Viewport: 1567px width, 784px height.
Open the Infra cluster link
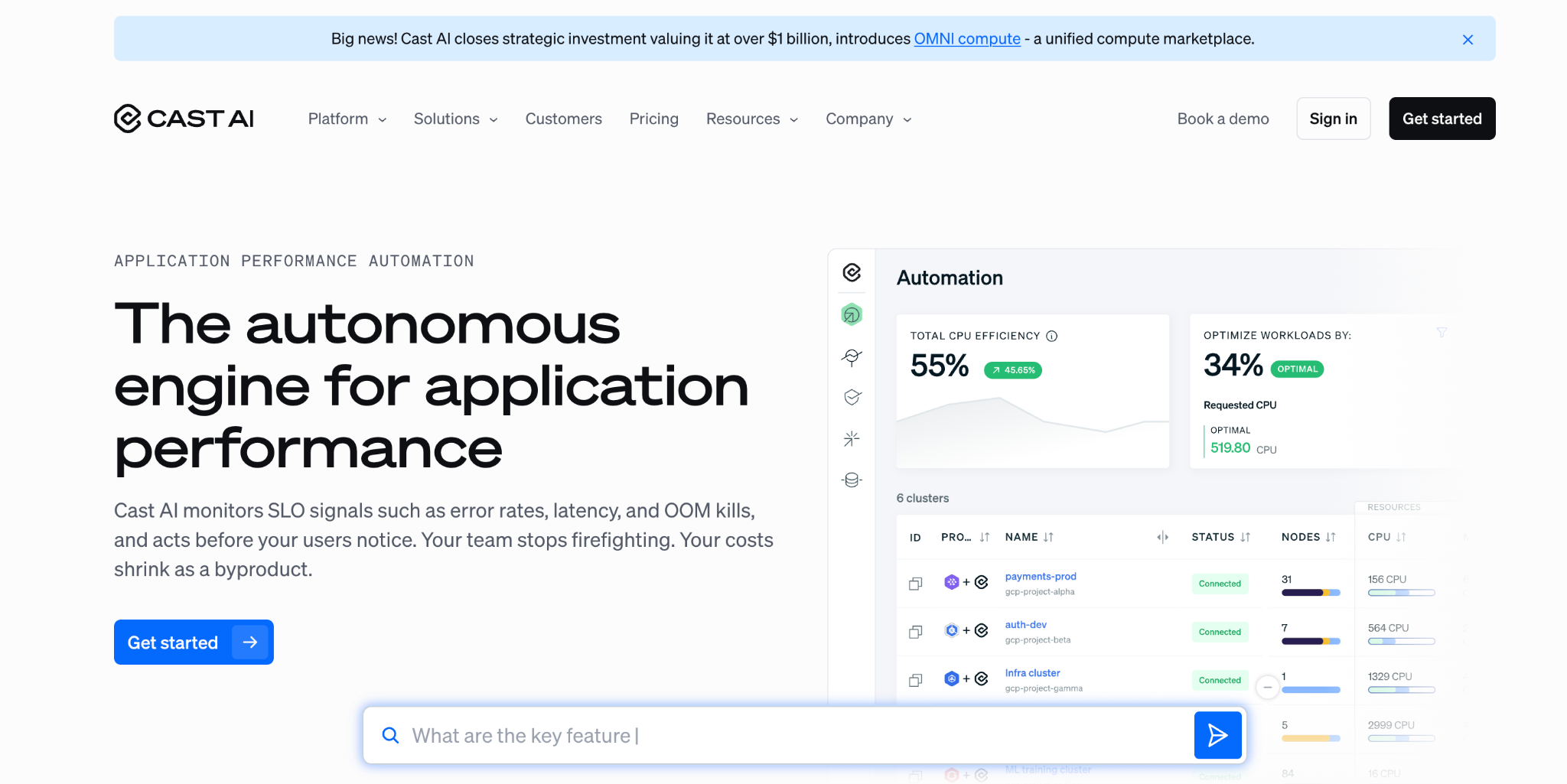pyautogui.click(x=1032, y=672)
